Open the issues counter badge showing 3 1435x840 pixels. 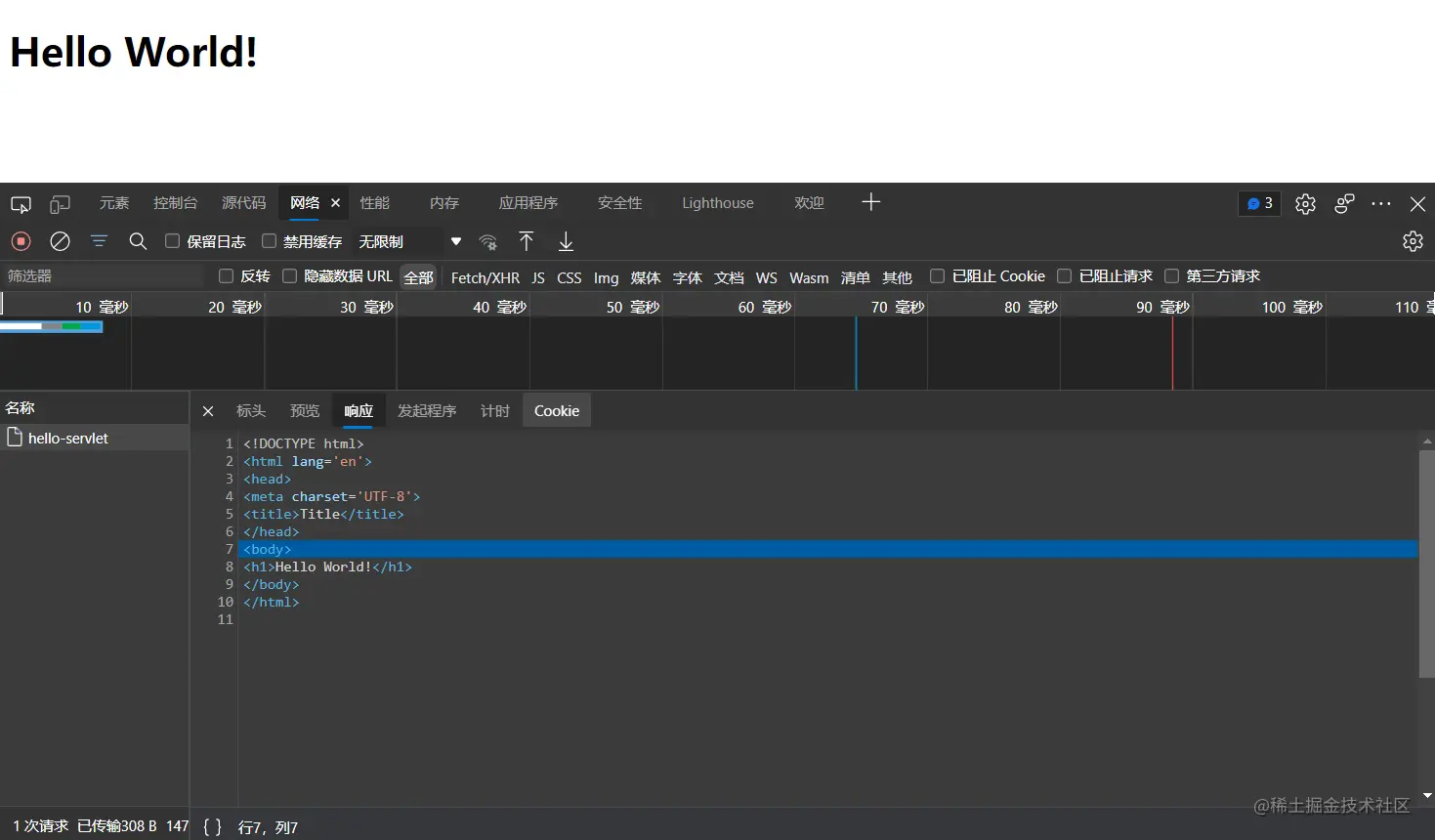click(1259, 203)
